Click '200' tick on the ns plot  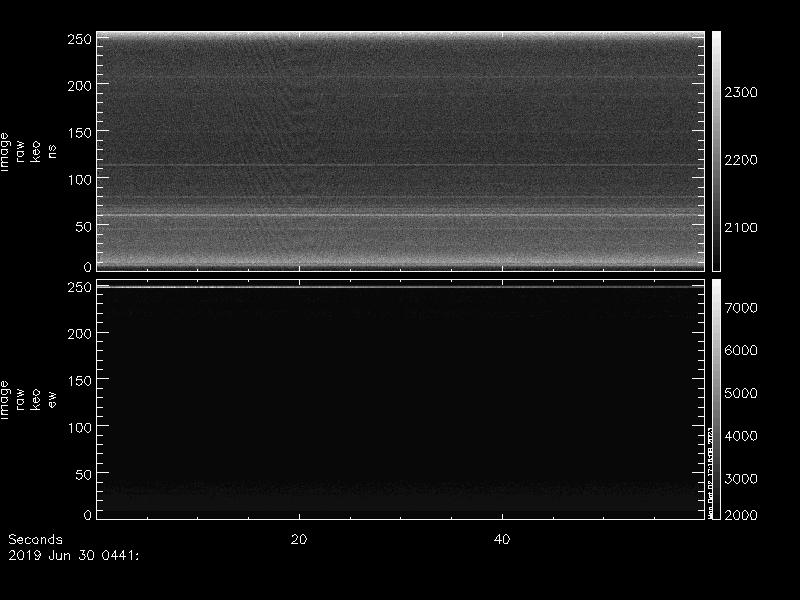pos(79,86)
